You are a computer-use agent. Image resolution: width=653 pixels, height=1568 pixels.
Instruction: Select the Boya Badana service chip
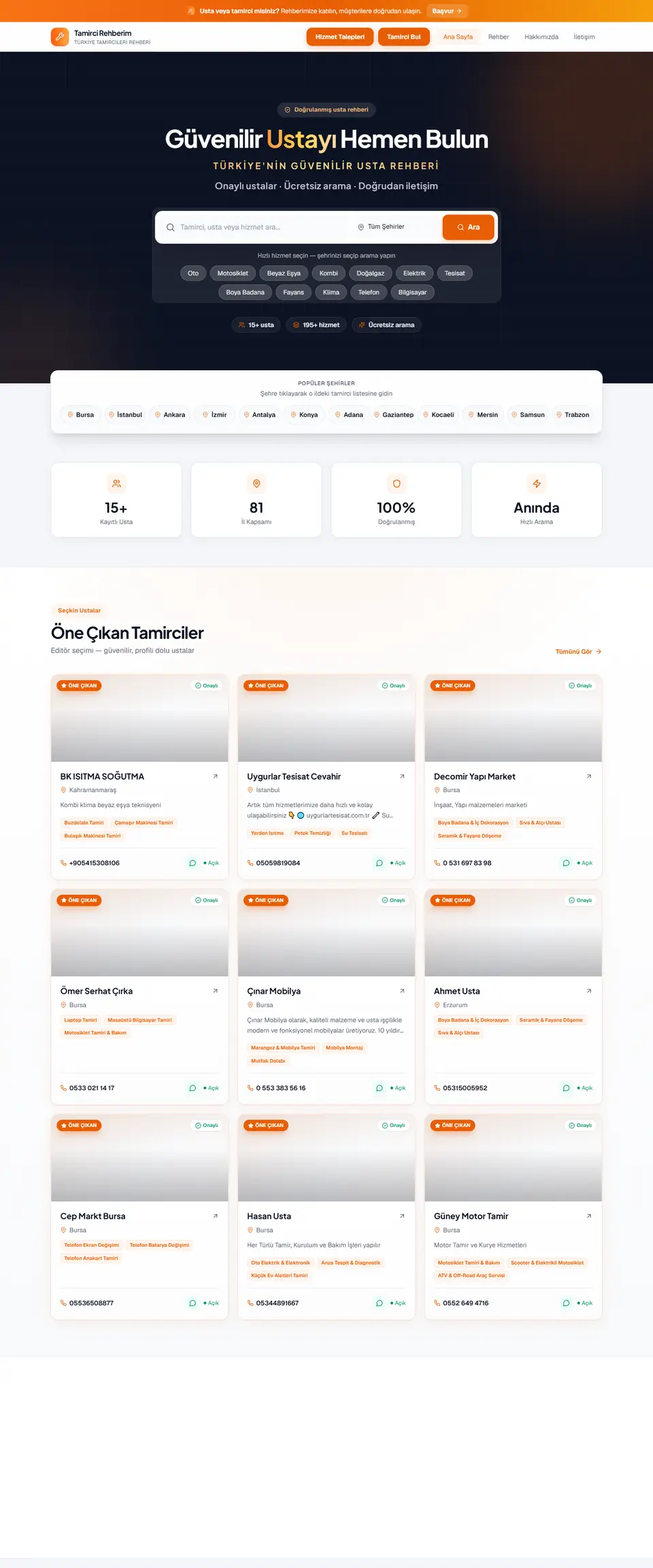(x=246, y=293)
